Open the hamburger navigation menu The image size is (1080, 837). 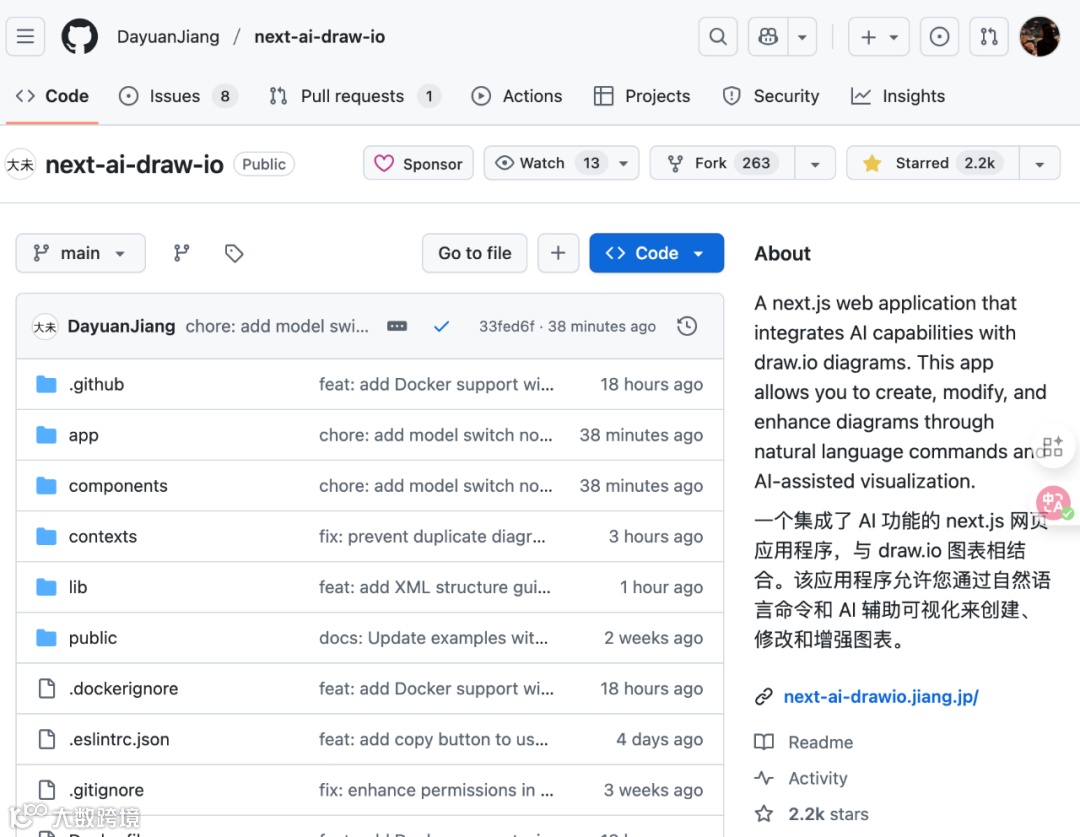click(x=25, y=37)
